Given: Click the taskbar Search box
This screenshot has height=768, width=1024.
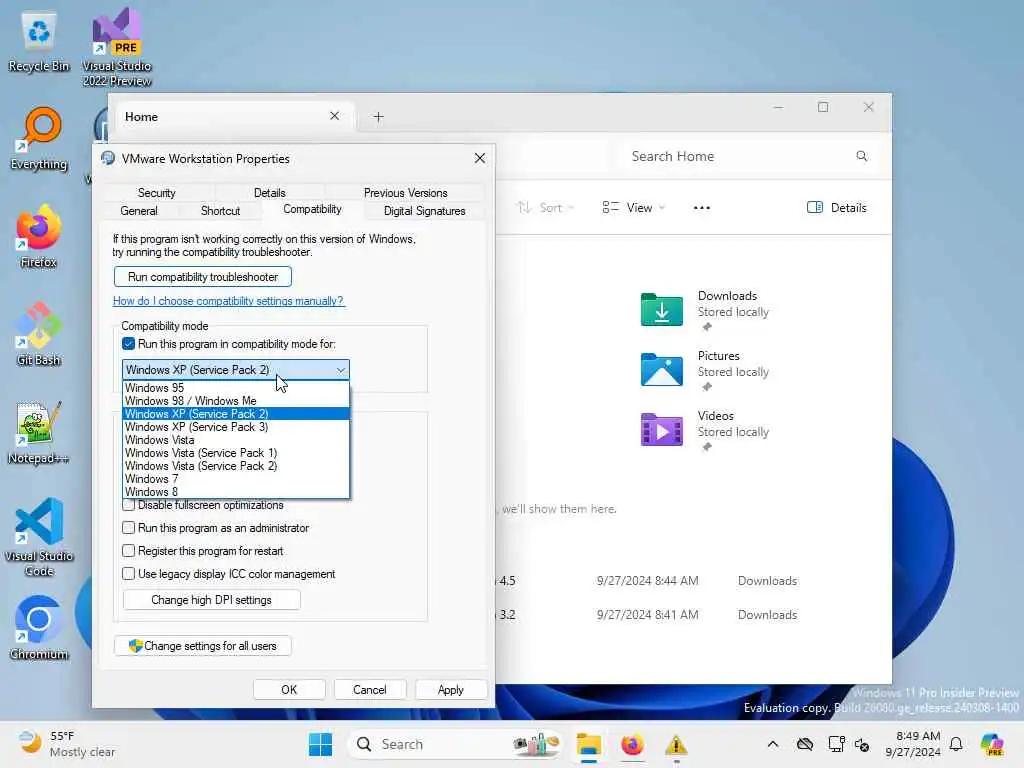Looking at the screenshot, I should tap(455, 744).
